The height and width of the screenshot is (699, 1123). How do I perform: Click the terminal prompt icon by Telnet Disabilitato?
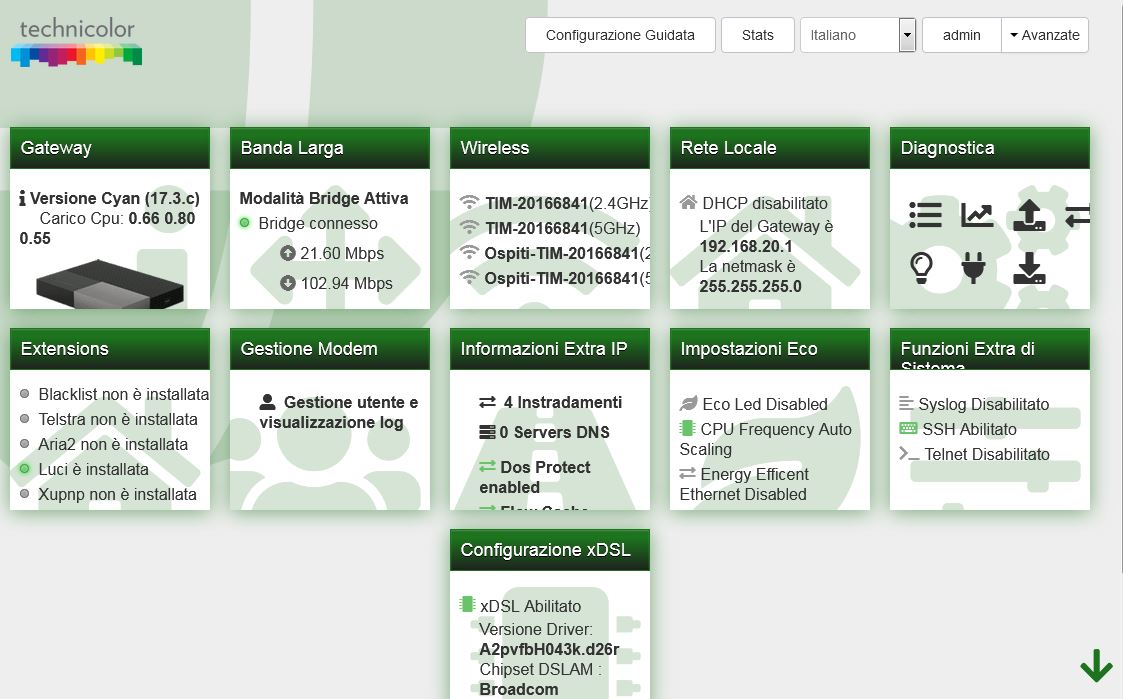(x=909, y=453)
